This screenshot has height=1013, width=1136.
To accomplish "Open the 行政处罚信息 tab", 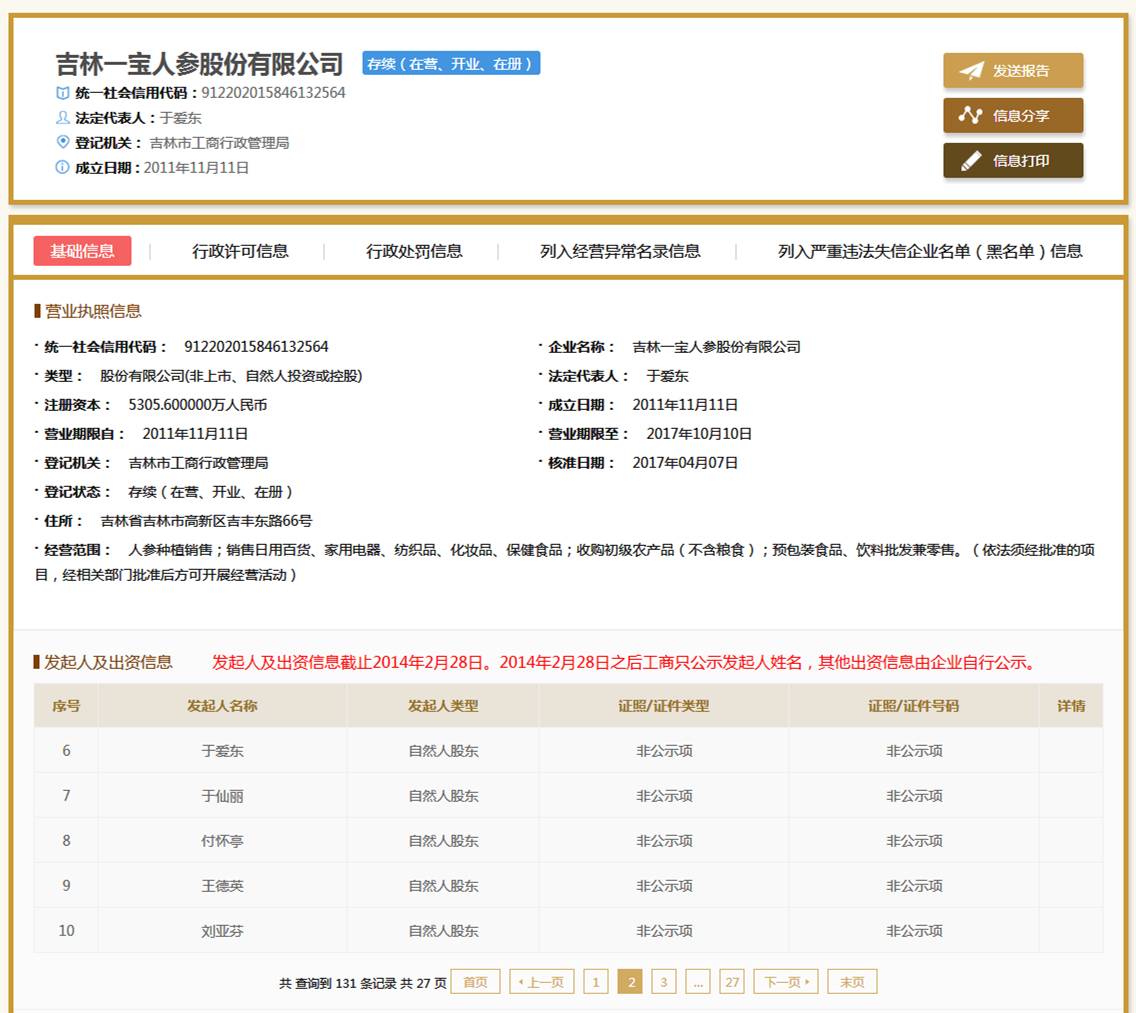I will [x=414, y=251].
